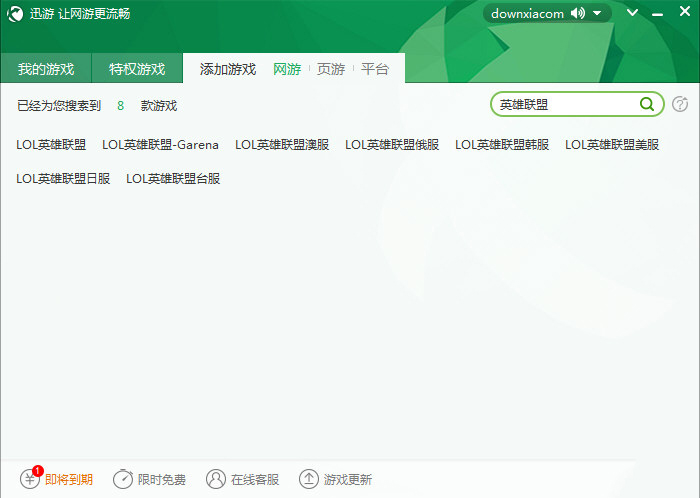Open online customer service person icon
This screenshot has width=700, height=498.
216,479
